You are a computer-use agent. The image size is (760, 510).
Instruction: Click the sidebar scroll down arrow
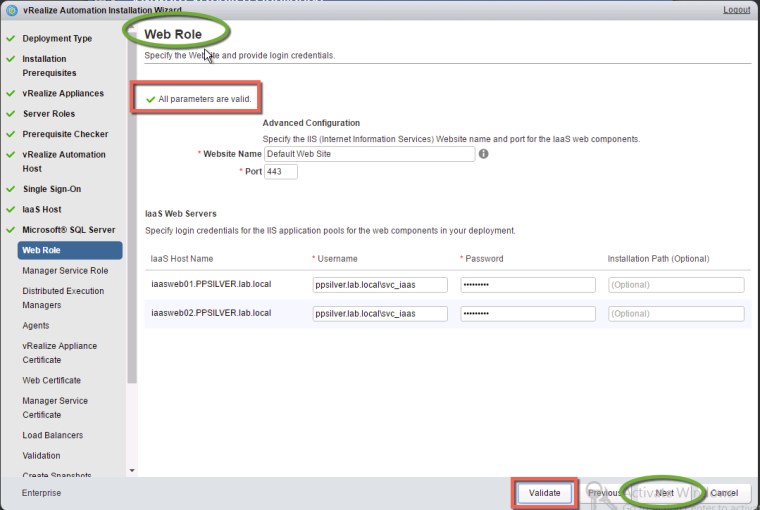pos(132,470)
